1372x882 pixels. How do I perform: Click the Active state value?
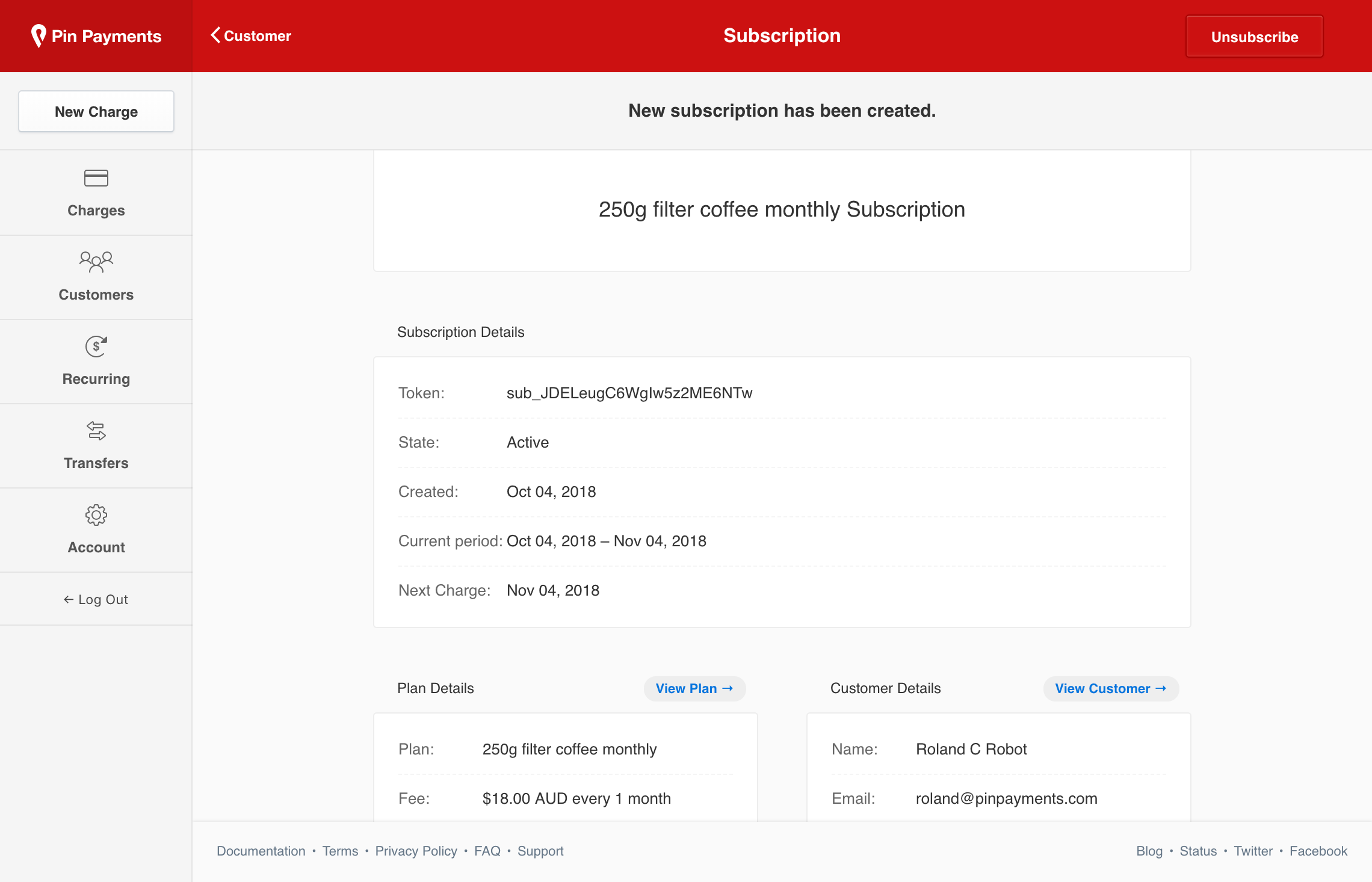[528, 442]
